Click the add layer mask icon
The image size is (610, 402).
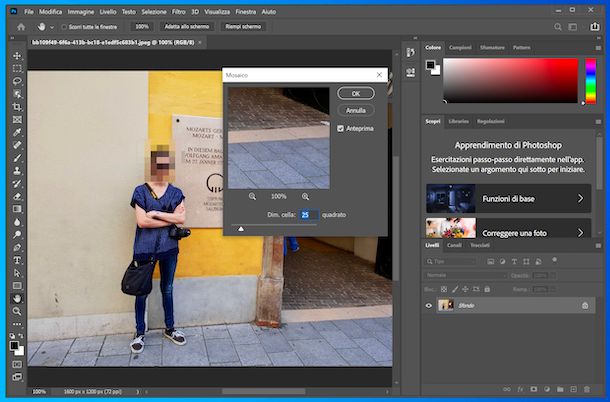point(534,389)
